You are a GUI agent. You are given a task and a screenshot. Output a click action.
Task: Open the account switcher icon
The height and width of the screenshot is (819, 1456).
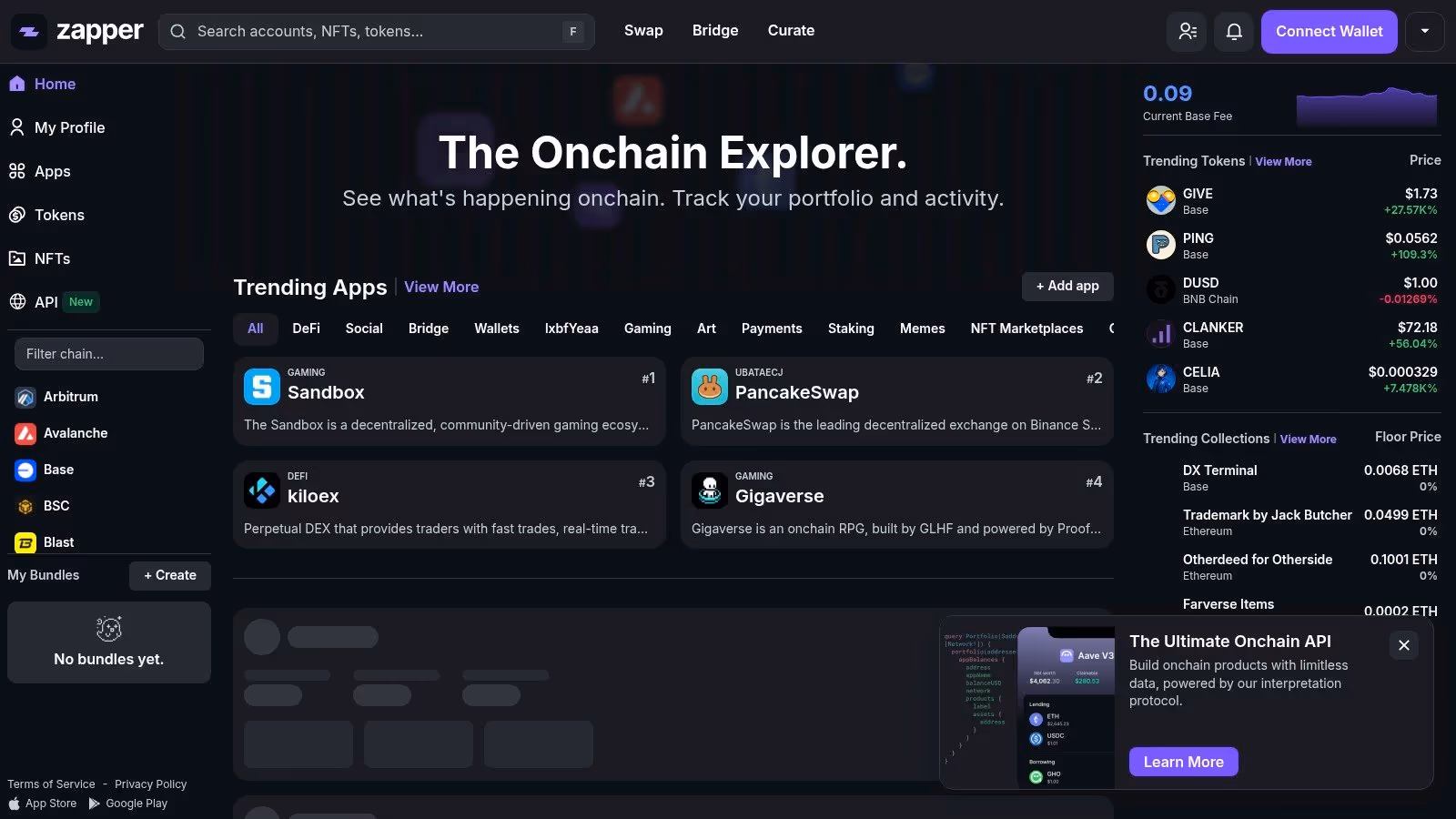pyautogui.click(x=1188, y=31)
